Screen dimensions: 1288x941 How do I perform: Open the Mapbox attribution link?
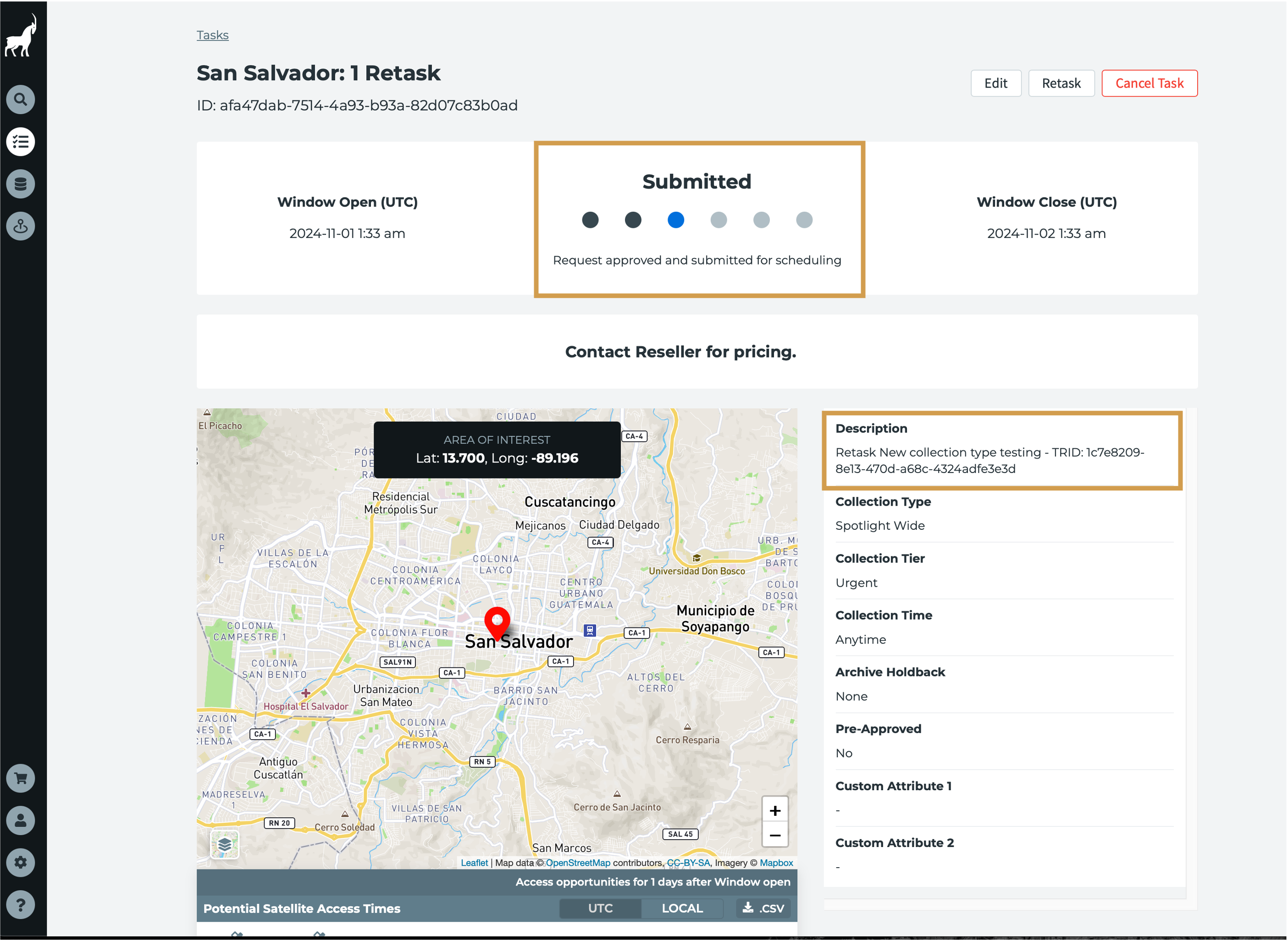[776, 863]
